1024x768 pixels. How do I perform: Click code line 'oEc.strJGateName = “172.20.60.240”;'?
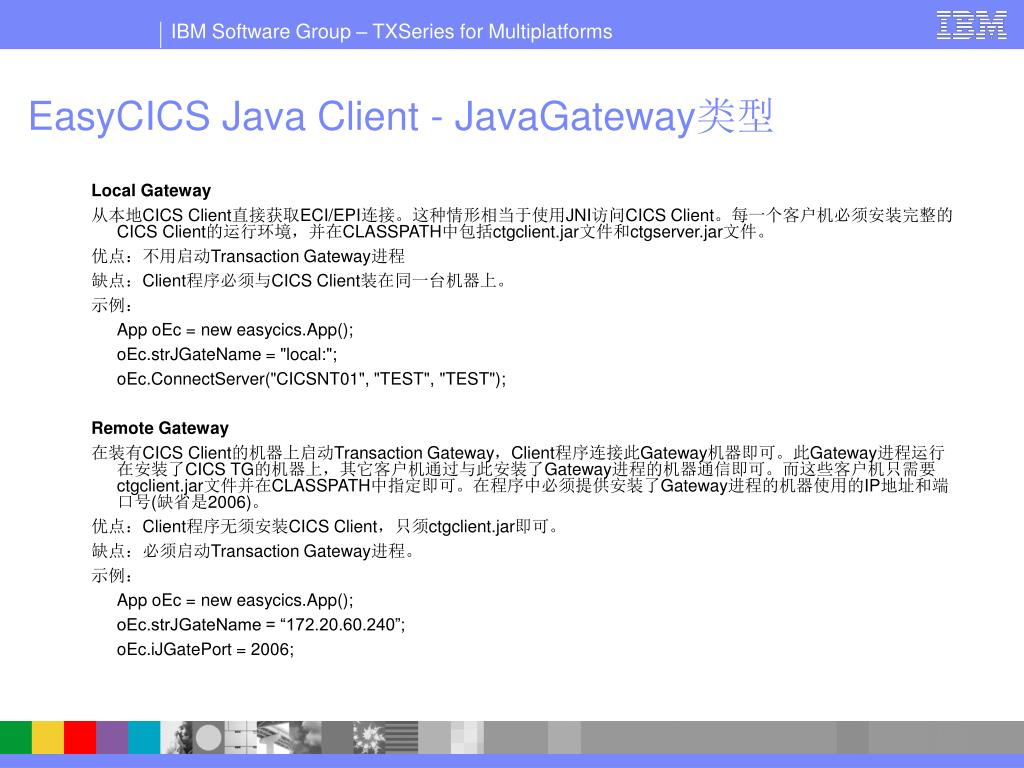261,624
